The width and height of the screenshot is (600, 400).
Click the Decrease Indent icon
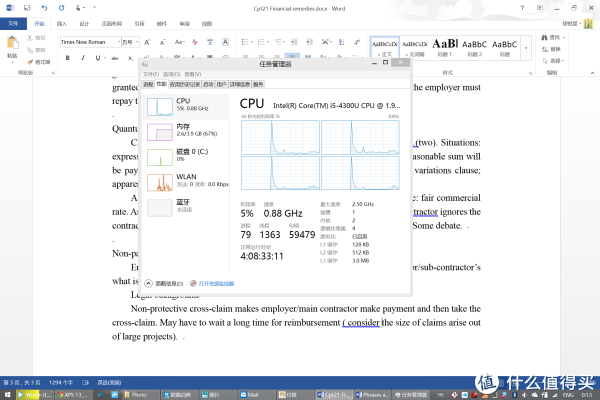point(294,42)
